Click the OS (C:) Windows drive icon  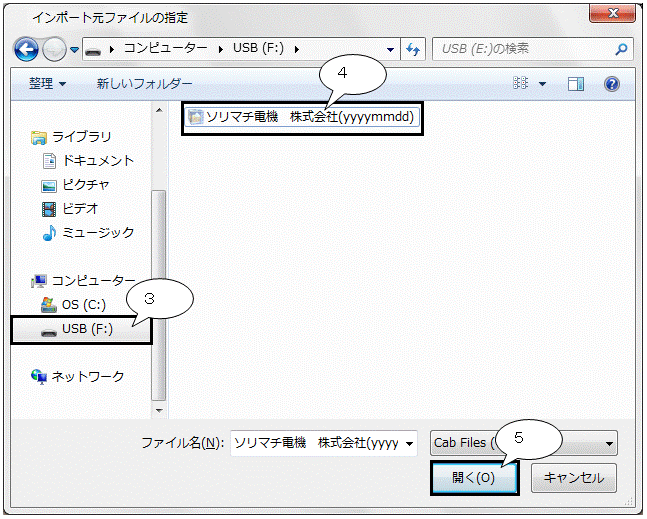pos(49,305)
